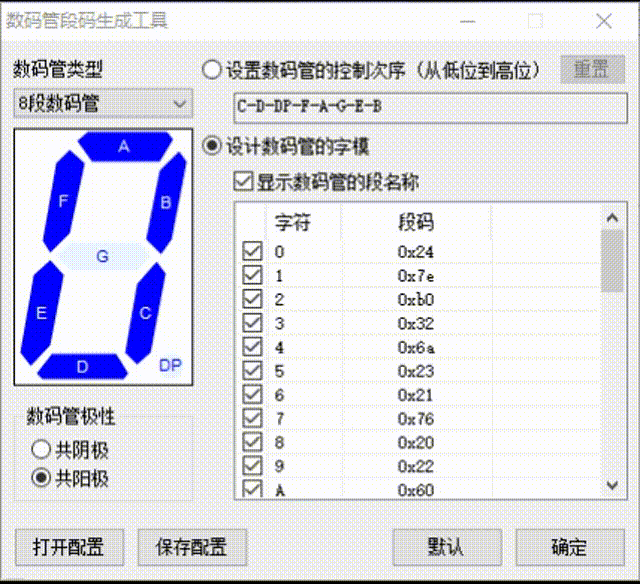This screenshot has height=584, width=640.
Task: Choose 共阳极 polarity
Action: click(x=41, y=477)
